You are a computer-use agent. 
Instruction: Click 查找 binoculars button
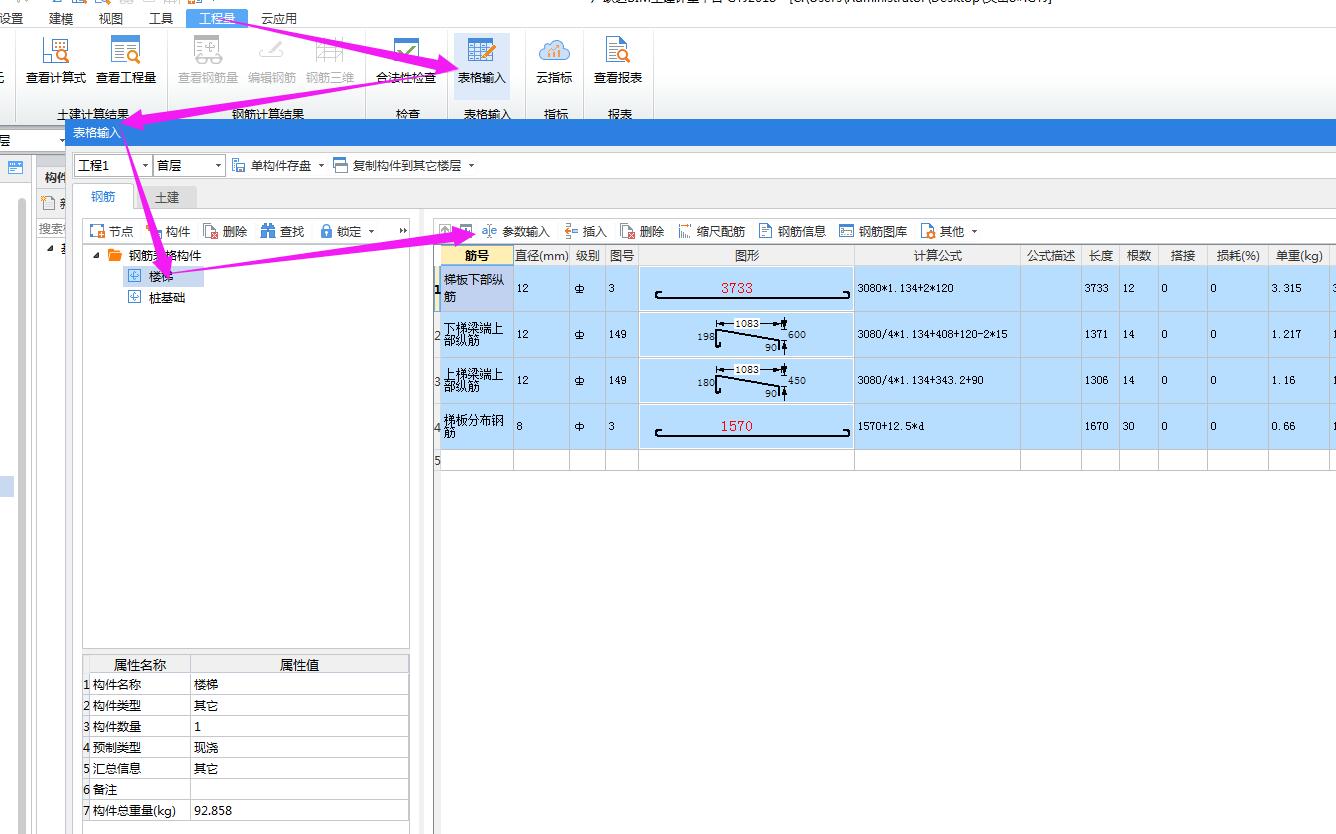click(282, 231)
